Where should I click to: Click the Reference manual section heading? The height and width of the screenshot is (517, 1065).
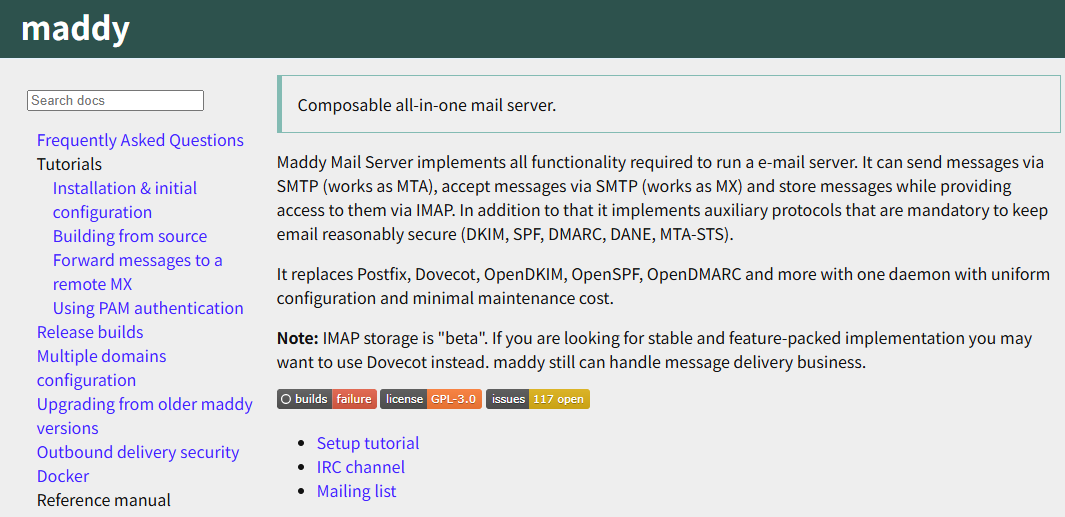click(x=104, y=500)
